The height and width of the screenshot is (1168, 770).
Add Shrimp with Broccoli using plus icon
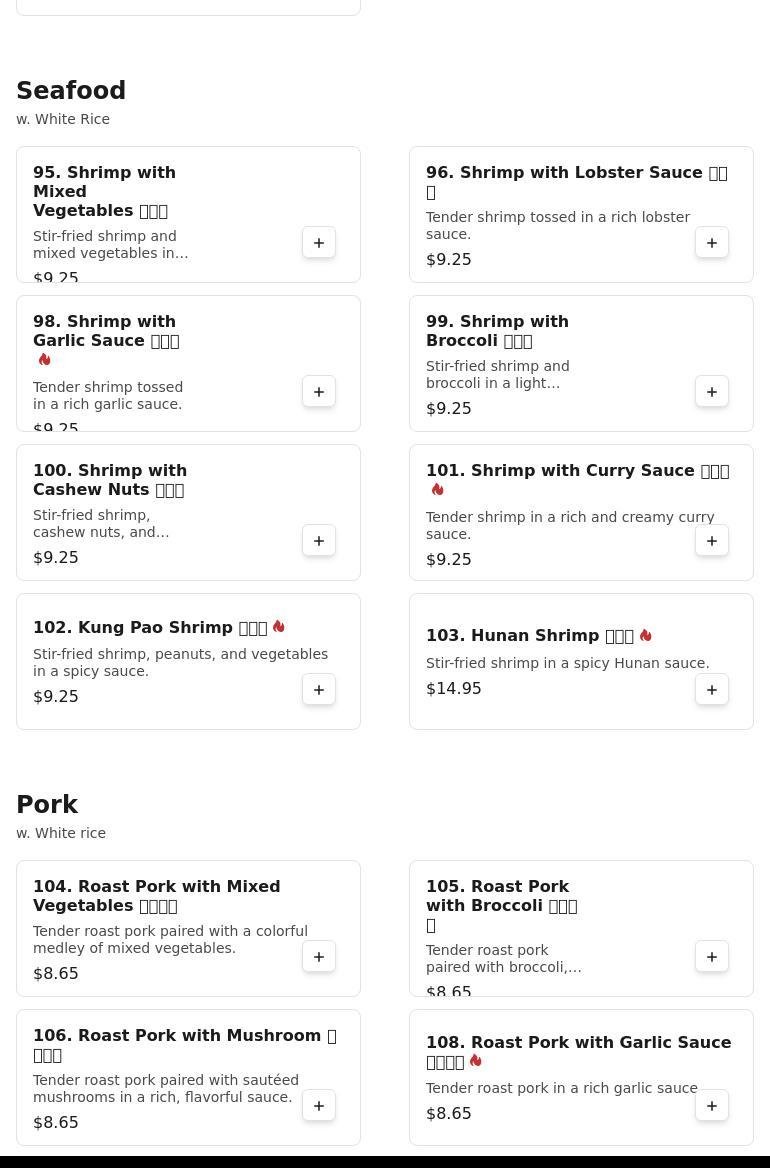pos(712,392)
